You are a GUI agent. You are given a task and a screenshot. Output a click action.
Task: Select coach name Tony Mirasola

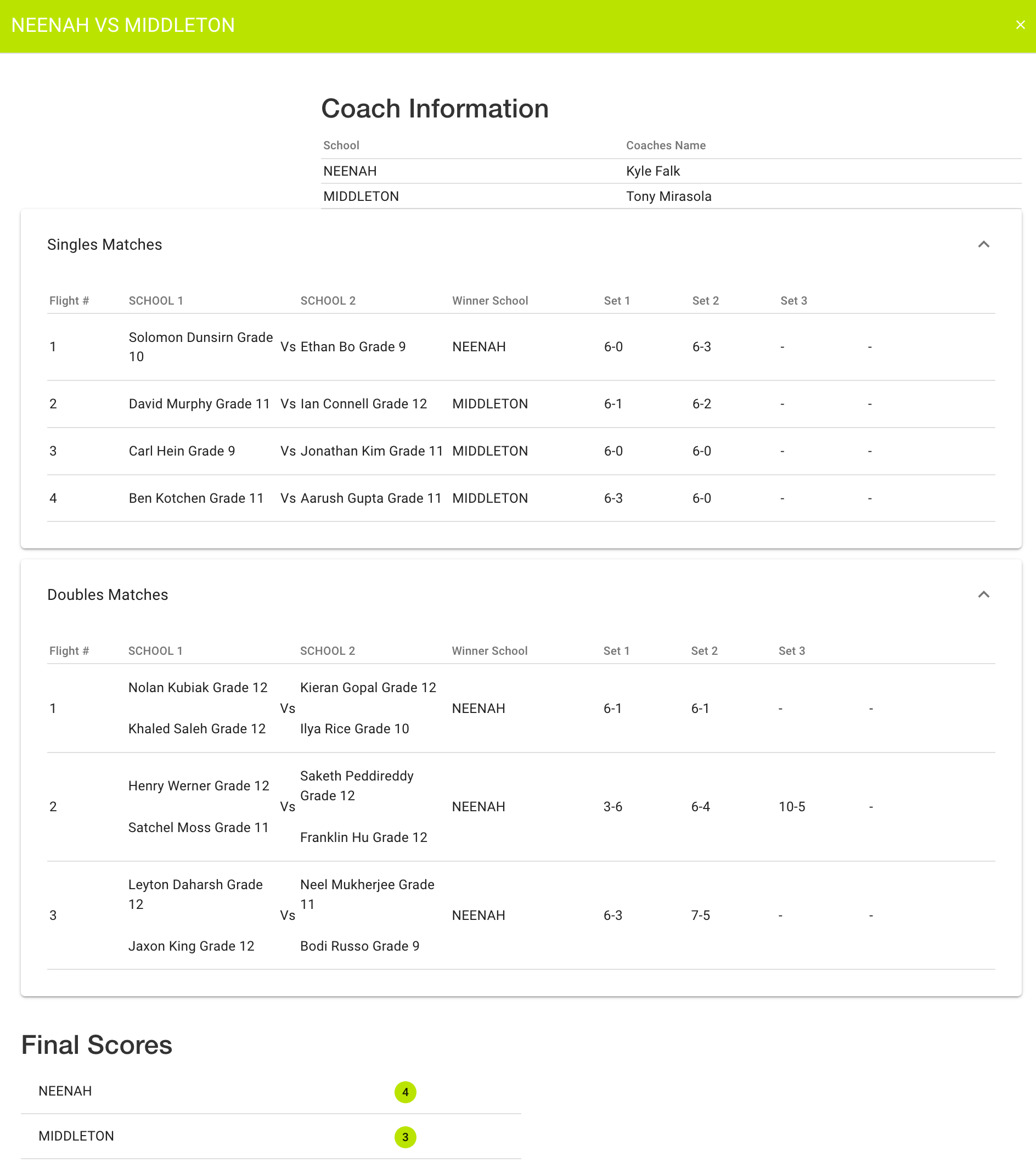[668, 196]
